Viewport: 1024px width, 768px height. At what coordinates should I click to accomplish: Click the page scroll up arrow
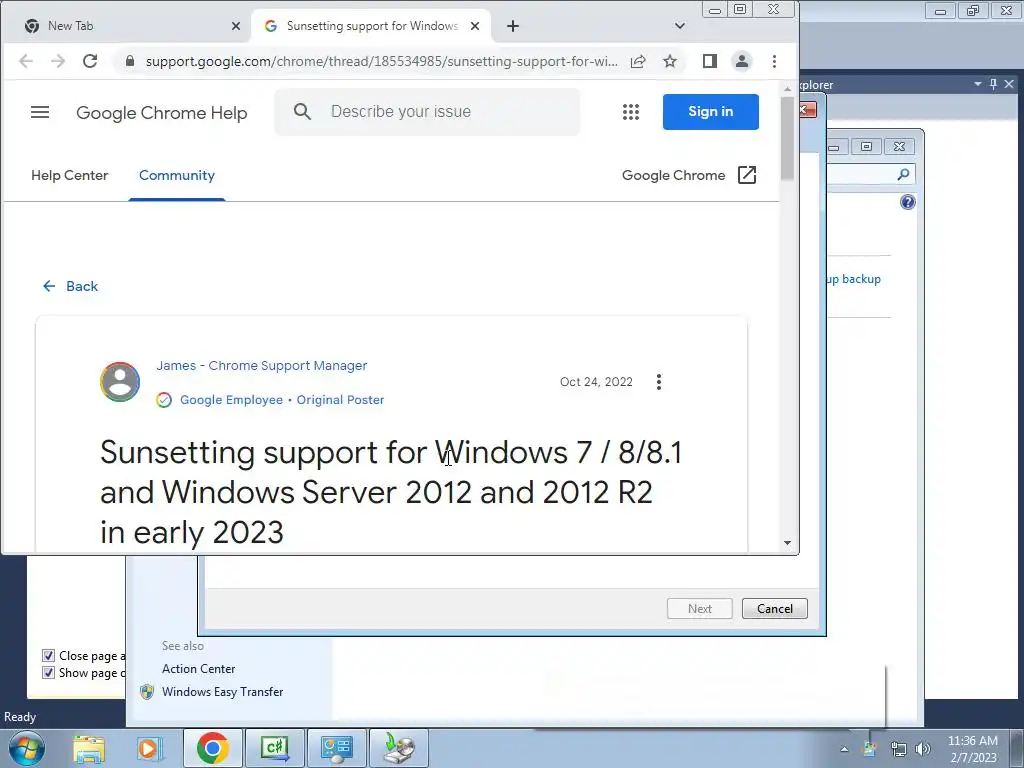tap(788, 88)
